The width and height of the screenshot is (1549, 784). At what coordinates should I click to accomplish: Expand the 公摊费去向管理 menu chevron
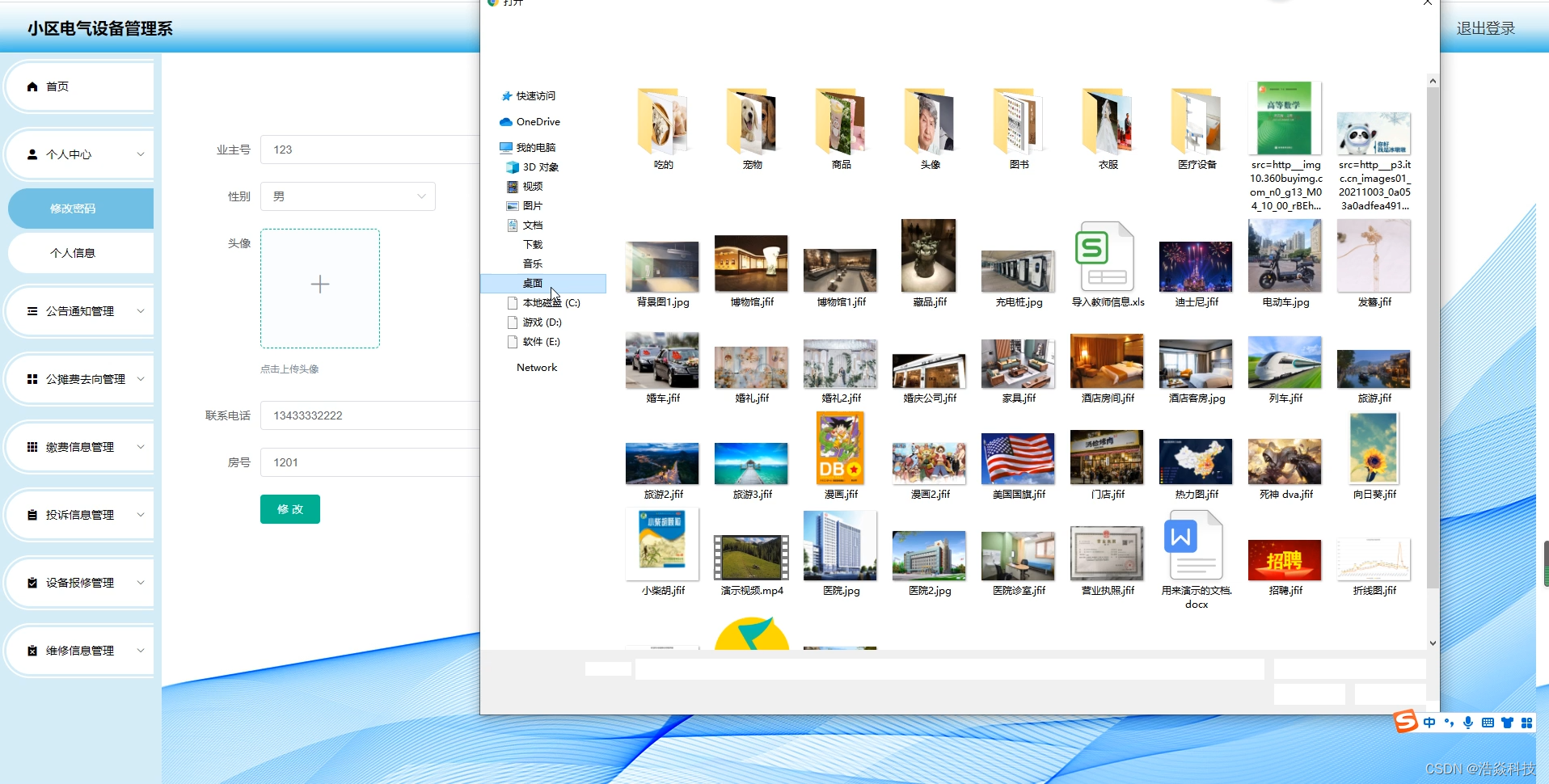pos(141,379)
